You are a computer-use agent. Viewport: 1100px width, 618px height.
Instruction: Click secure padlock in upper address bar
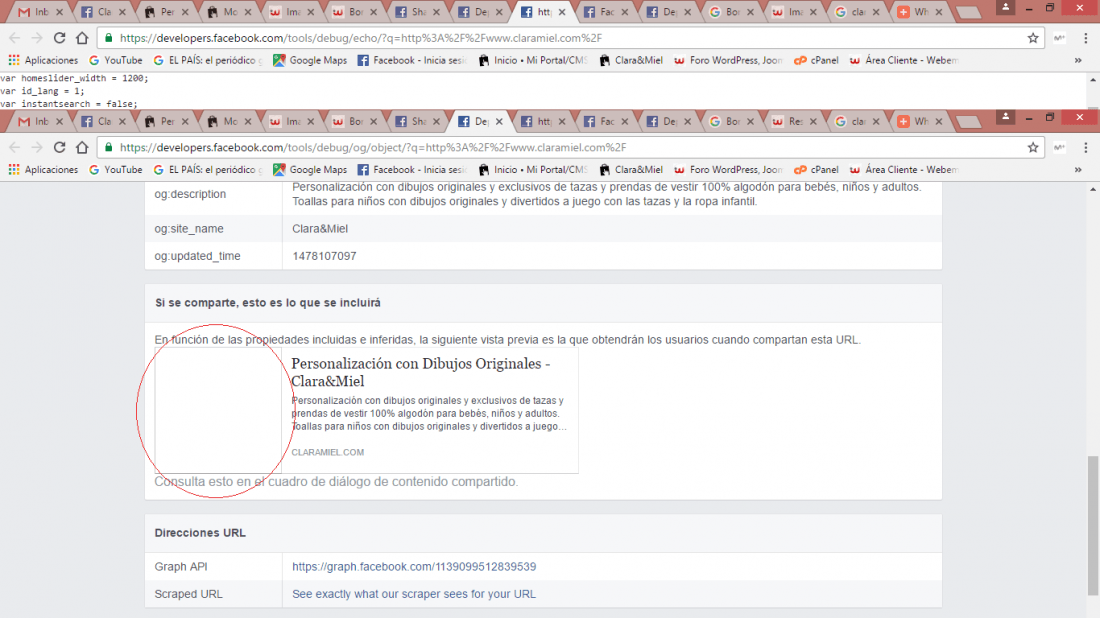(x=108, y=38)
